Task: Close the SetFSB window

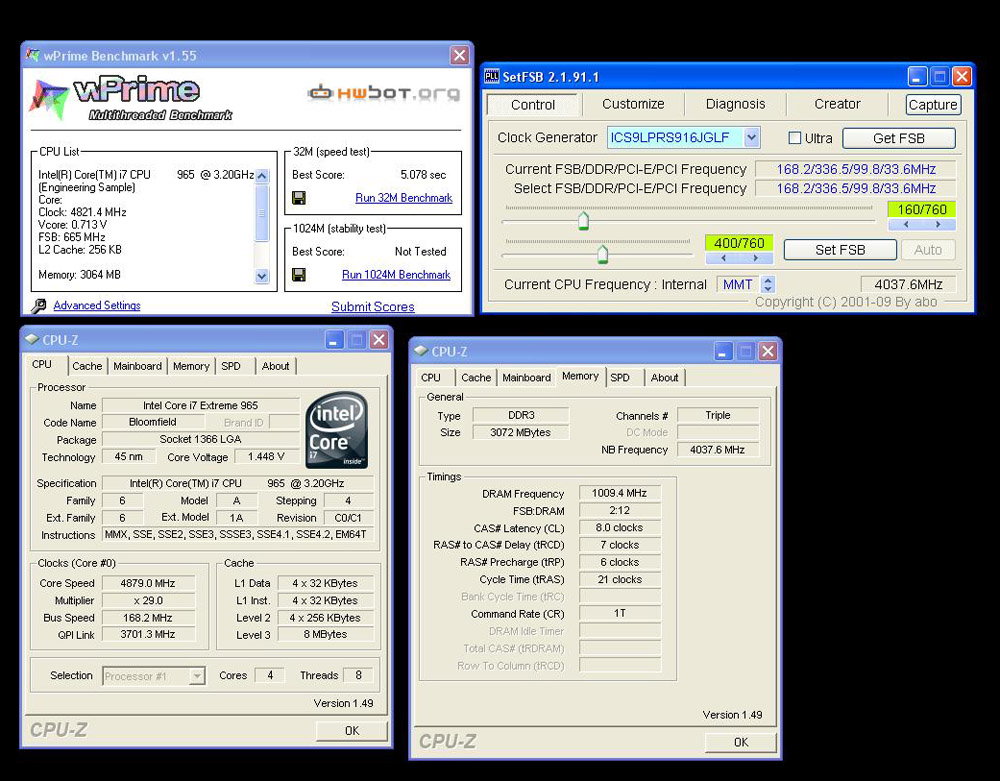Action: tap(962, 77)
